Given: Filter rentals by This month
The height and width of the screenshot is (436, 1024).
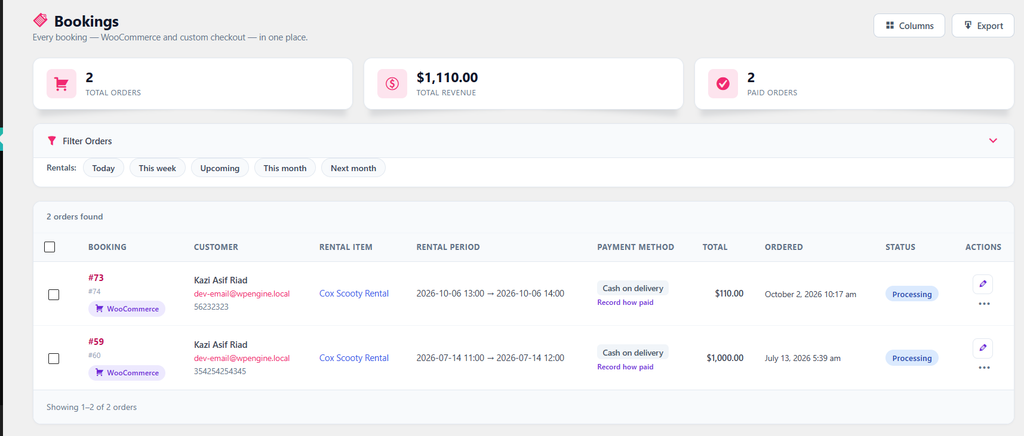Looking at the screenshot, I should click(x=285, y=168).
